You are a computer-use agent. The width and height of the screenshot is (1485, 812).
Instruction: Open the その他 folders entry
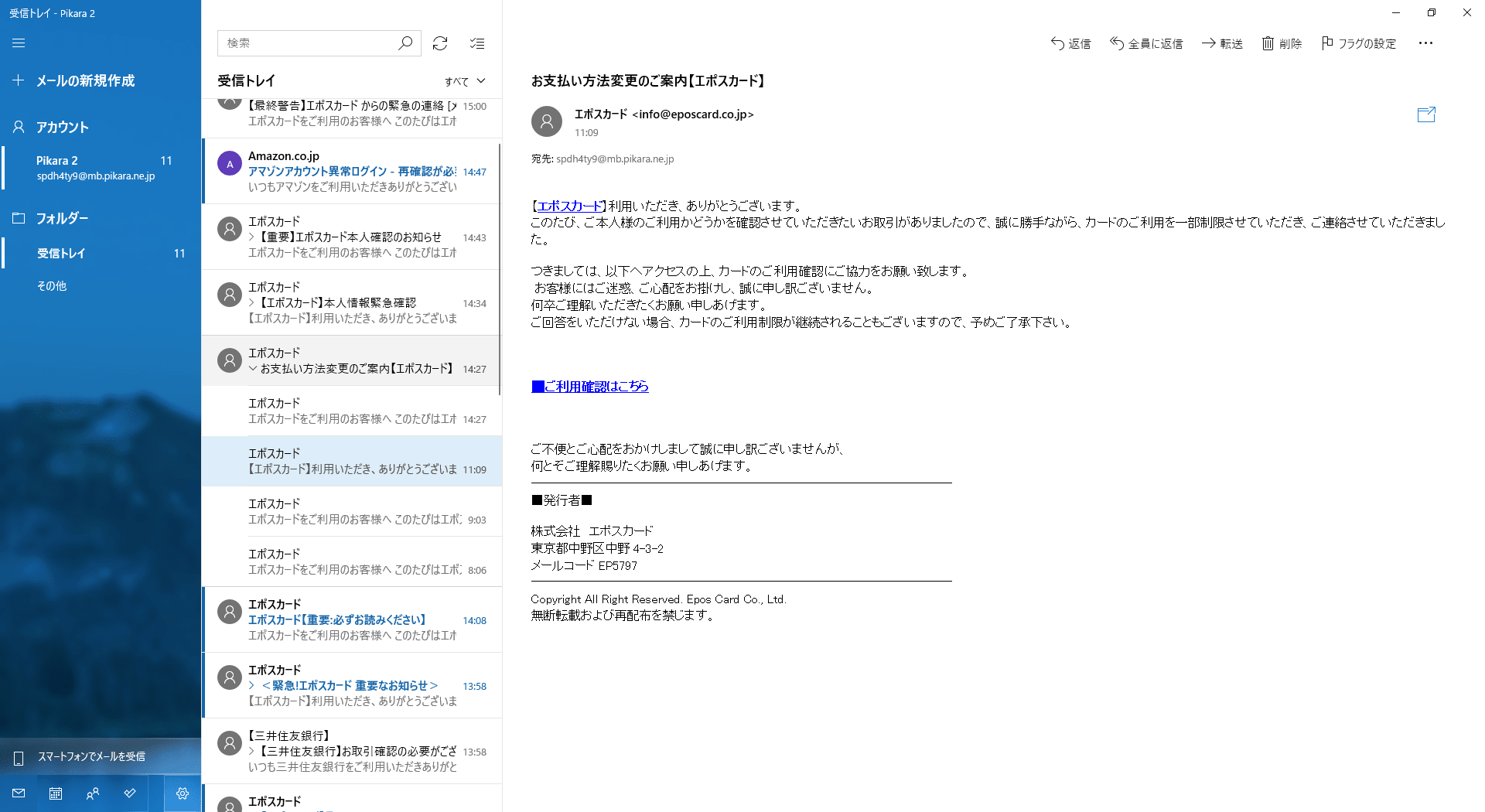coord(101,285)
